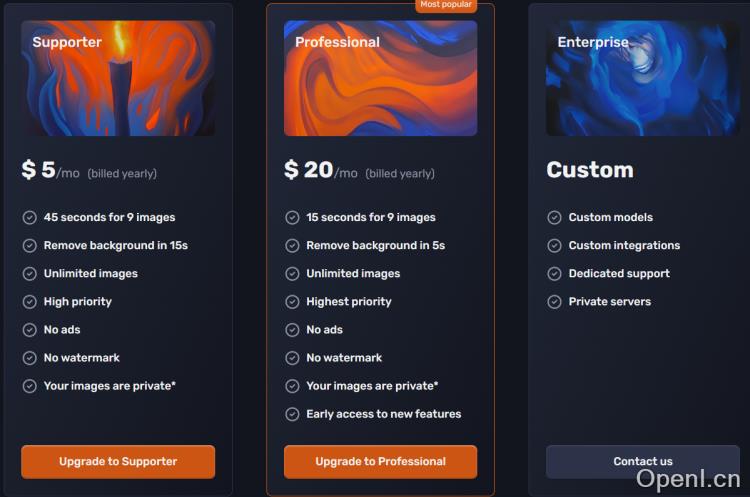The width and height of the screenshot is (750, 497).
Task: Click check icon beside Custom models
Action: [554, 217]
